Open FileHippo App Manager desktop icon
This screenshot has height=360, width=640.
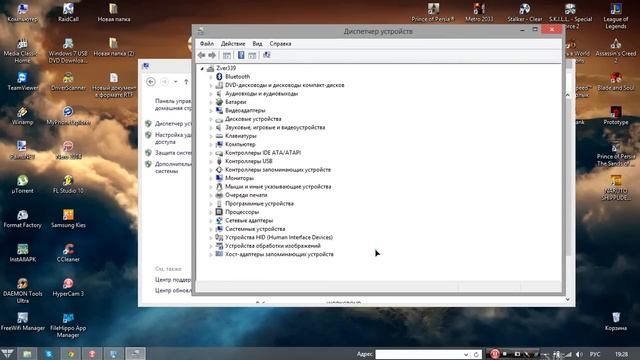(x=68, y=325)
